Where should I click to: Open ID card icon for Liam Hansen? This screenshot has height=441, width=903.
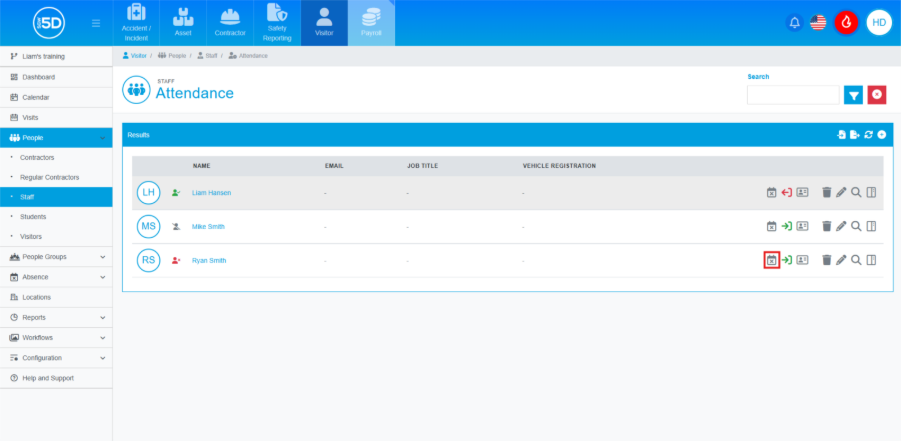coord(802,192)
